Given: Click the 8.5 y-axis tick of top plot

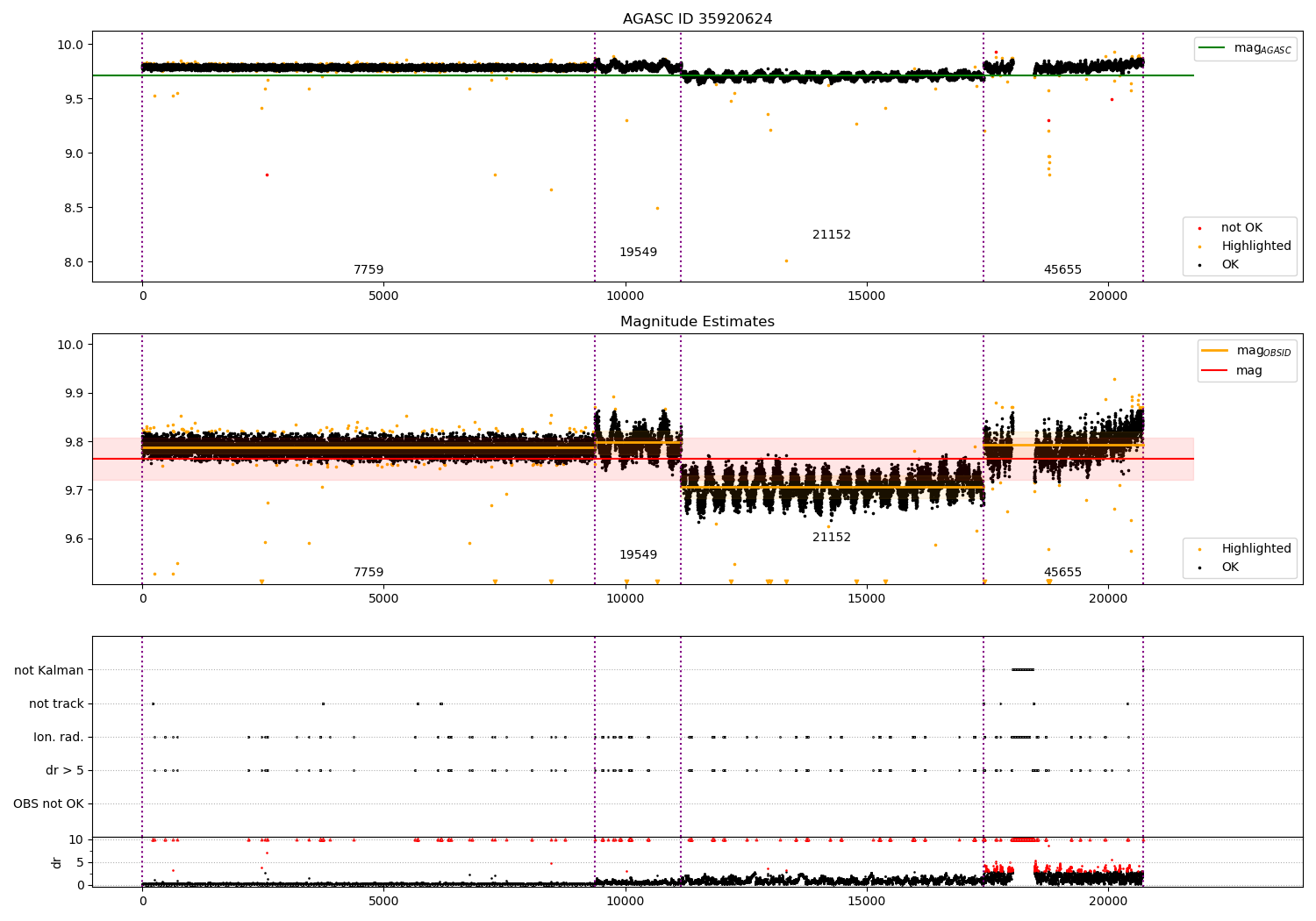Looking at the screenshot, I should pos(74,208).
